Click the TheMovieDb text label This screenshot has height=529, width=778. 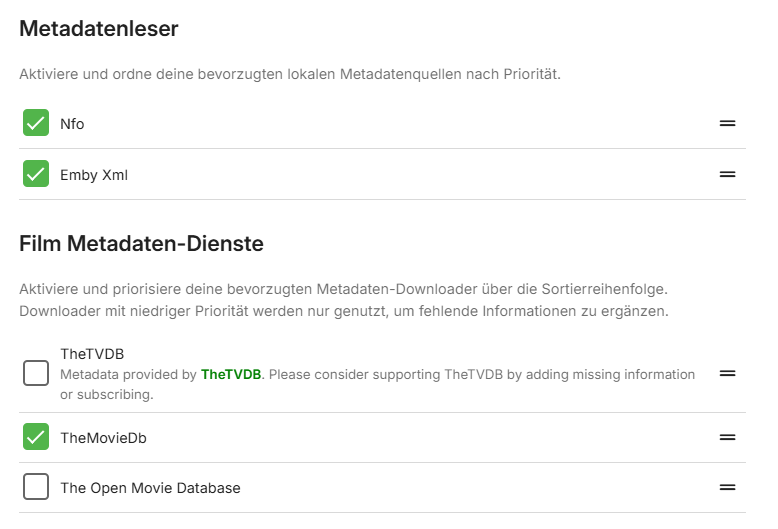coord(104,438)
